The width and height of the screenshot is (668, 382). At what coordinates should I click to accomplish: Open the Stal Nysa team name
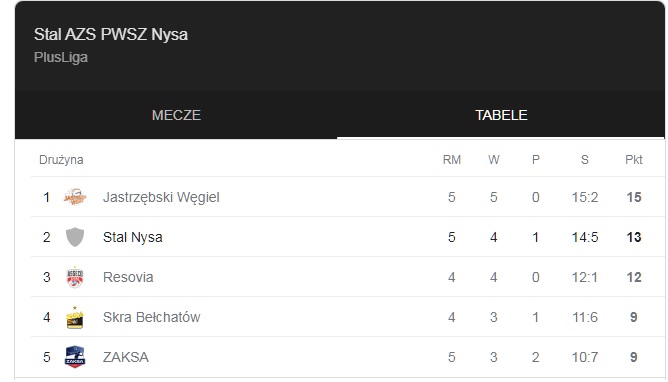point(132,237)
